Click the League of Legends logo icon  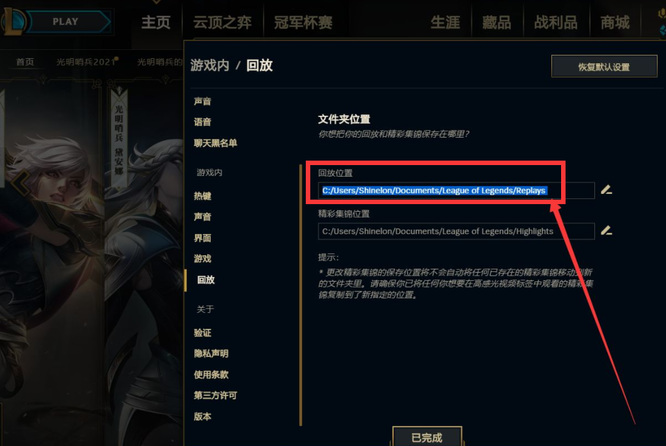click(x=14, y=21)
